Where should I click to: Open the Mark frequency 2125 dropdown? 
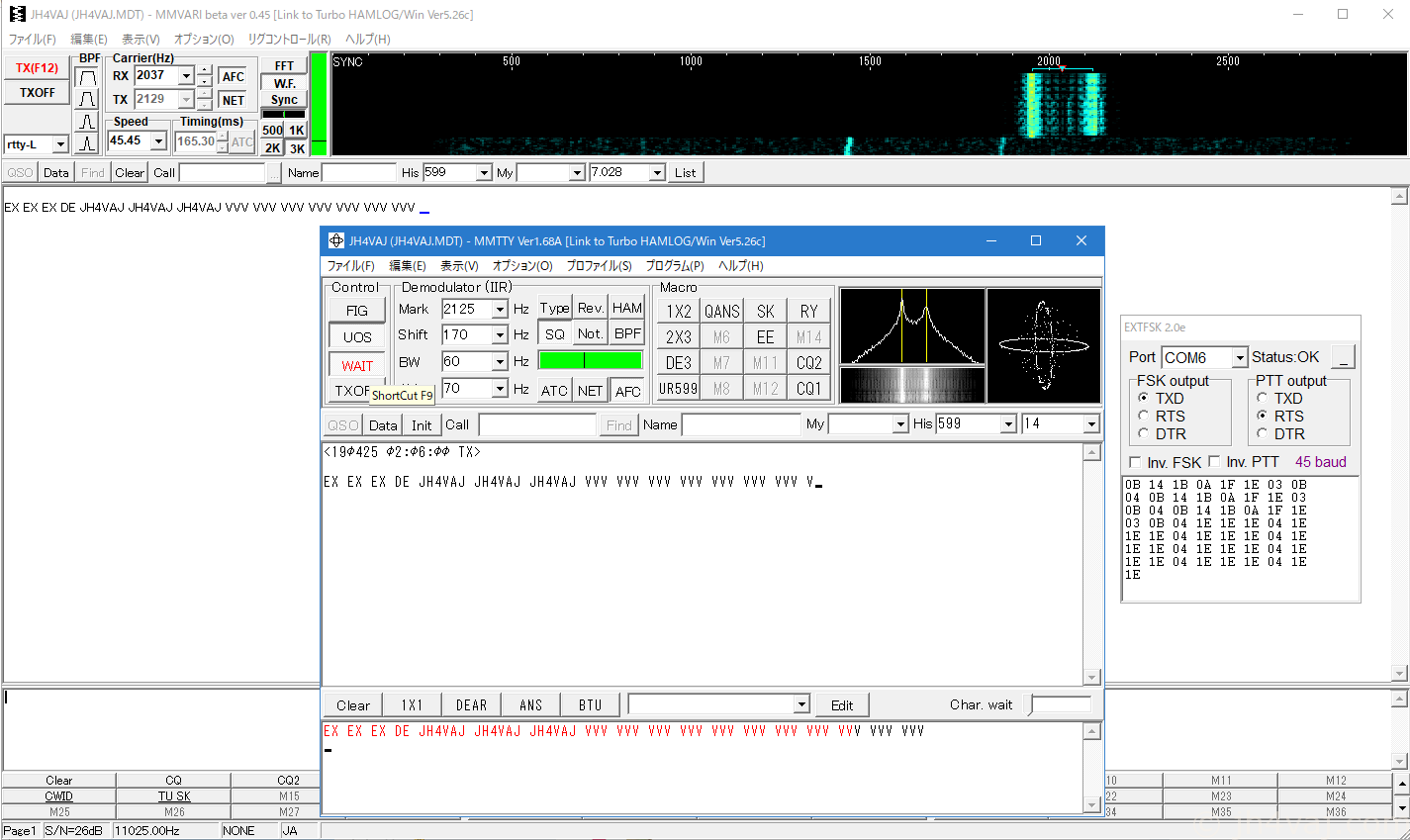[x=500, y=310]
